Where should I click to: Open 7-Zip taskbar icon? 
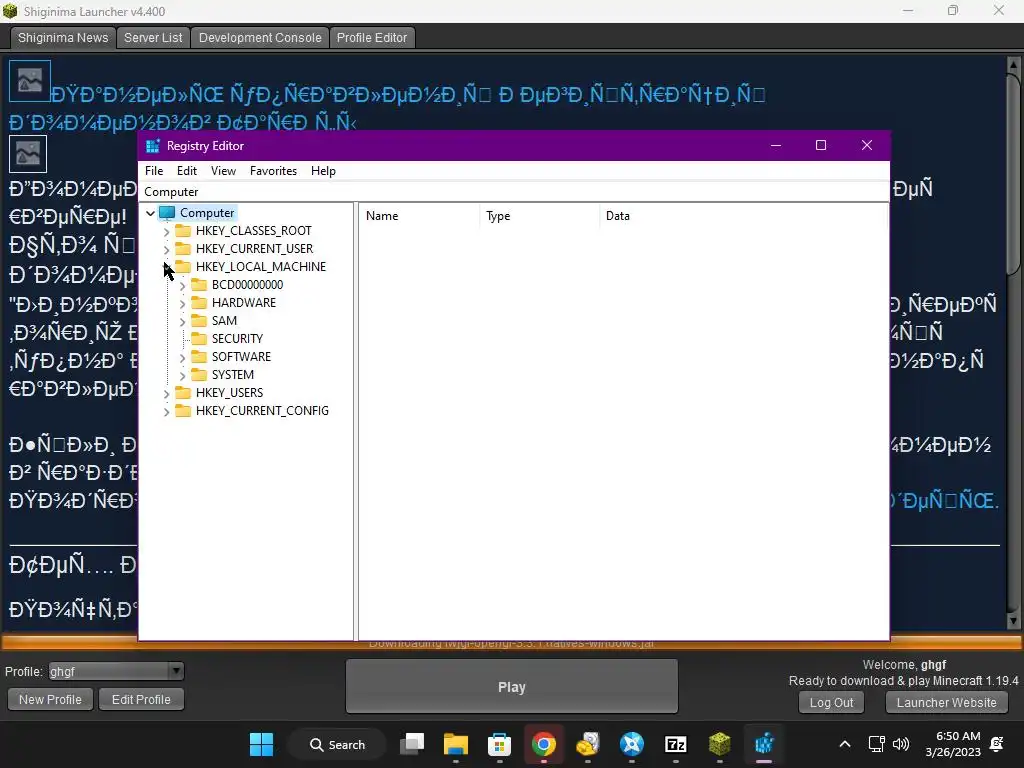click(x=675, y=744)
